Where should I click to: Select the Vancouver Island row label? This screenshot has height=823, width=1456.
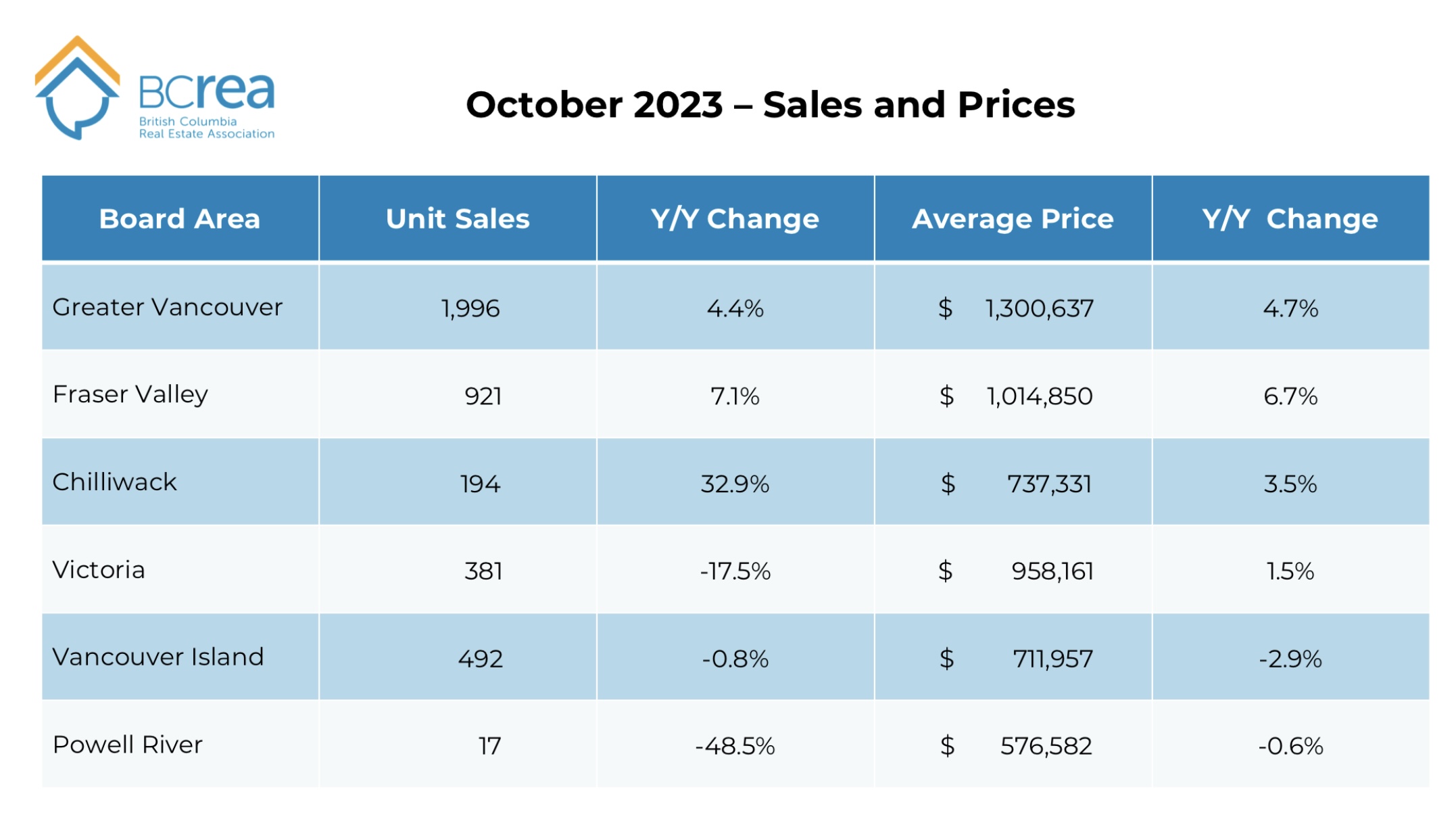click(158, 657)
